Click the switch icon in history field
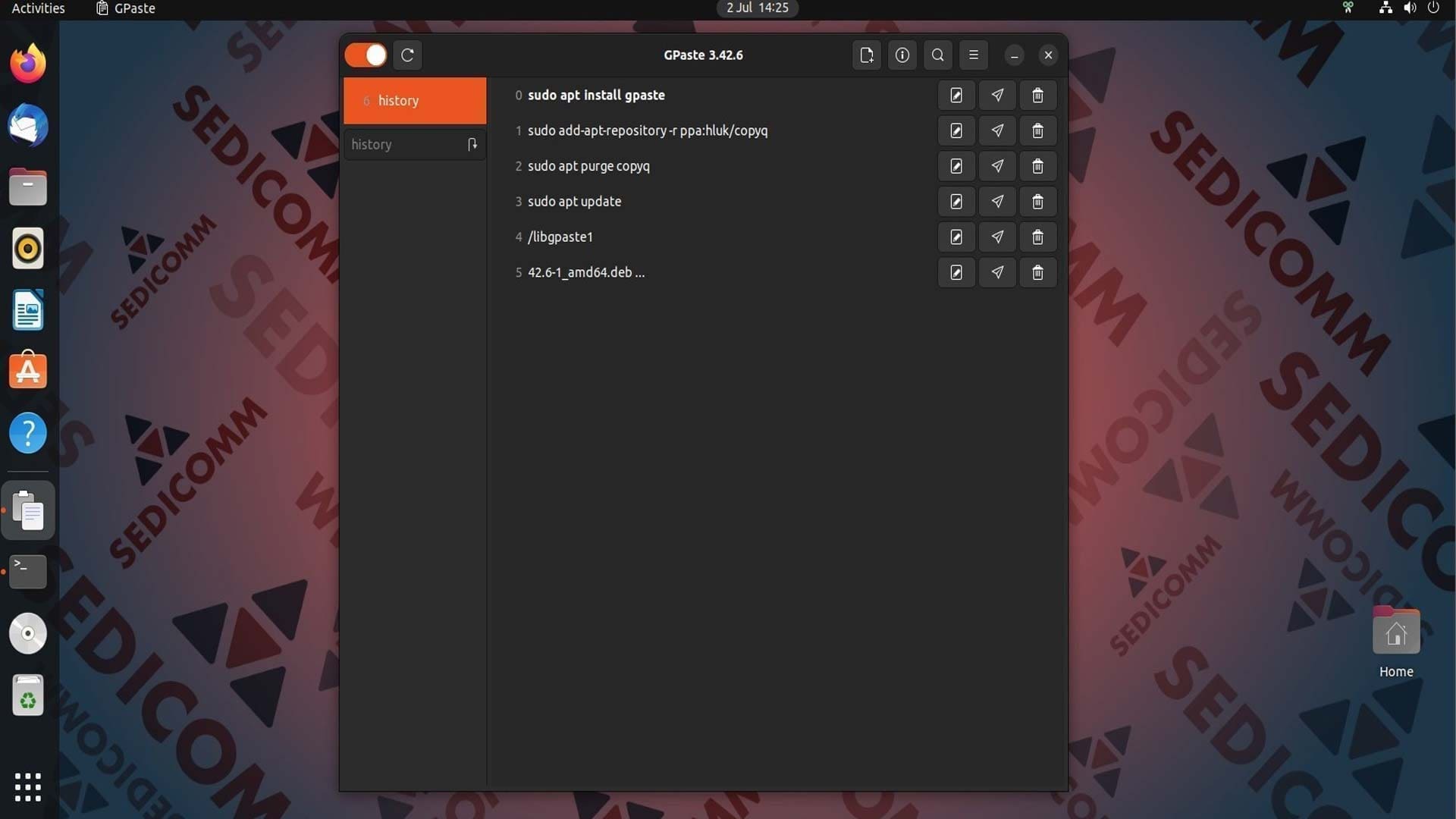Image resolution: width=1456 pixels, height=819 pixels. (x=472, y=144)
